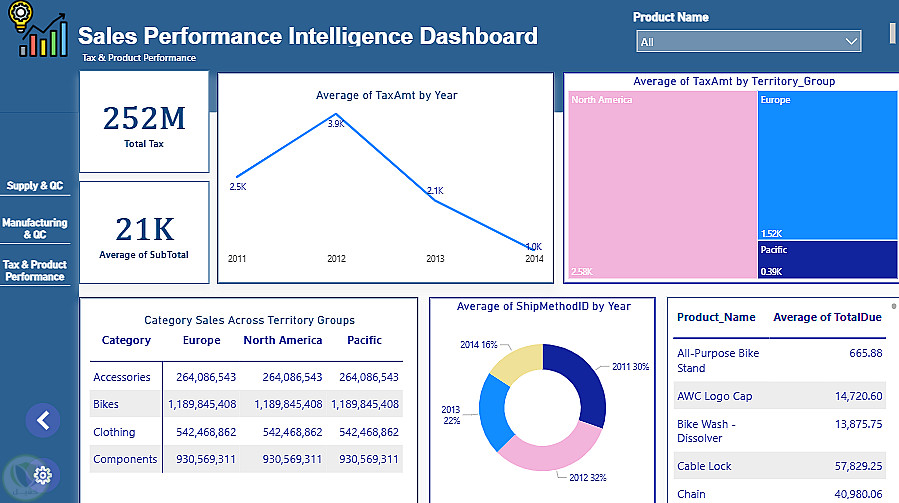Sort by Product_Name column header
The width and height of the screenshot is (899, 503).
point(716,318)
